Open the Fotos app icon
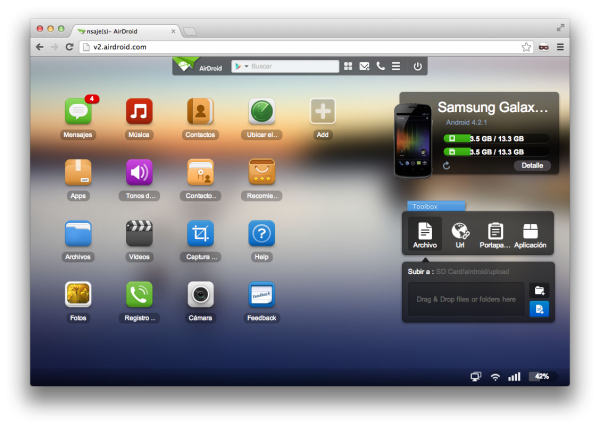Screen dimensions: 600x428 point(78,295)
